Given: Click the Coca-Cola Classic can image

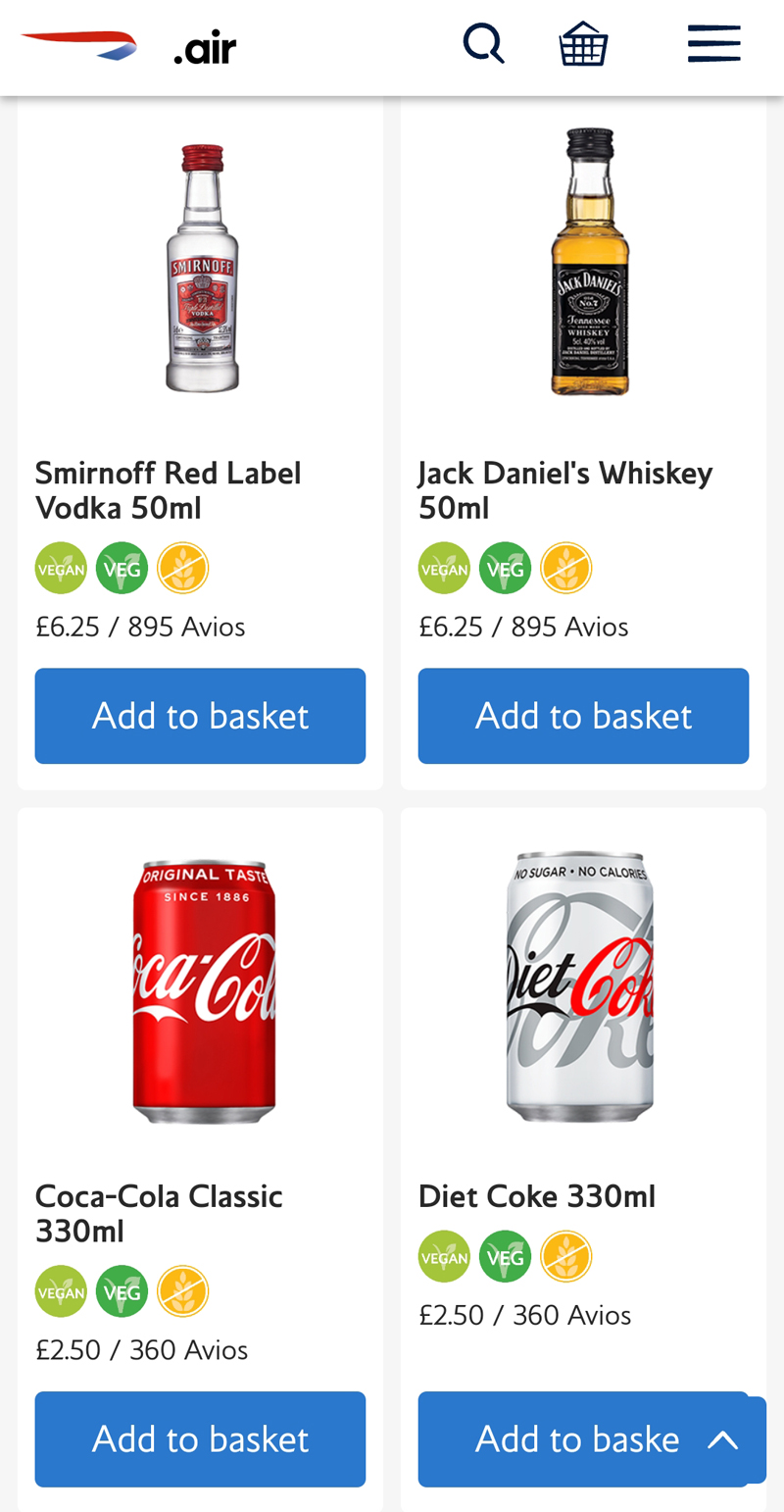Looking at the screenshot, I should 204,990.
